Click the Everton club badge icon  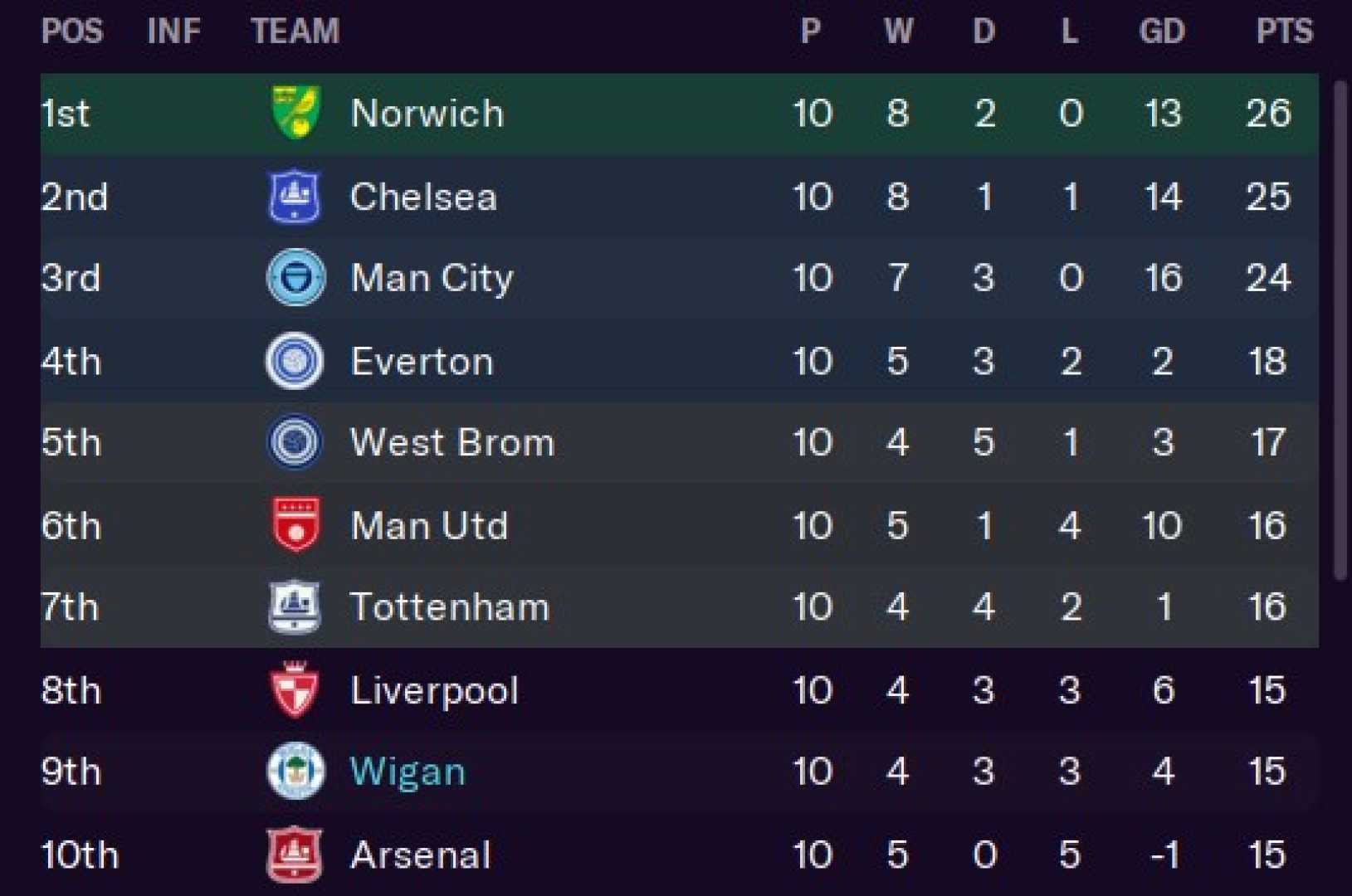[x=295, y=361]
